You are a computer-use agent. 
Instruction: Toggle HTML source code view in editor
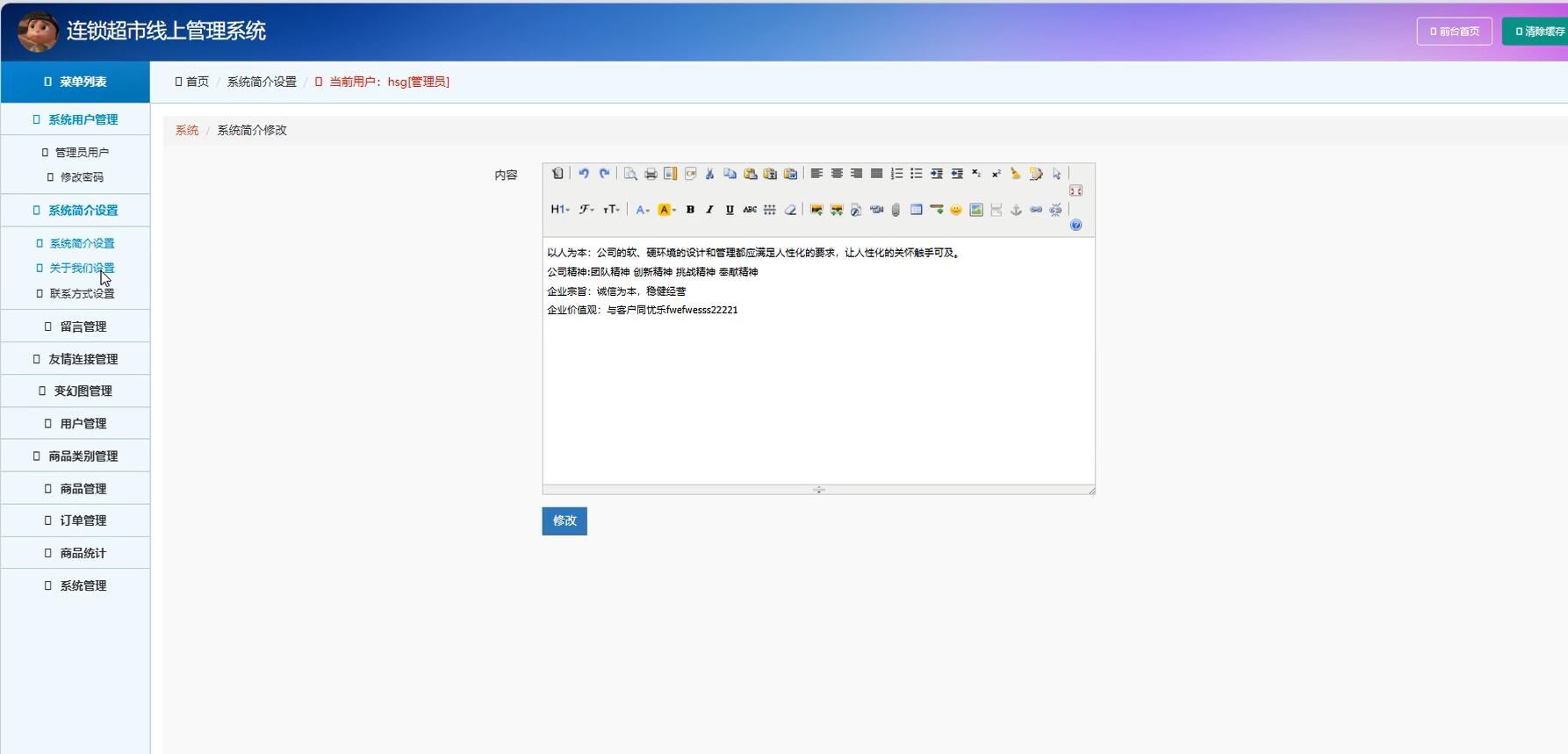click(x=557, y=174)
